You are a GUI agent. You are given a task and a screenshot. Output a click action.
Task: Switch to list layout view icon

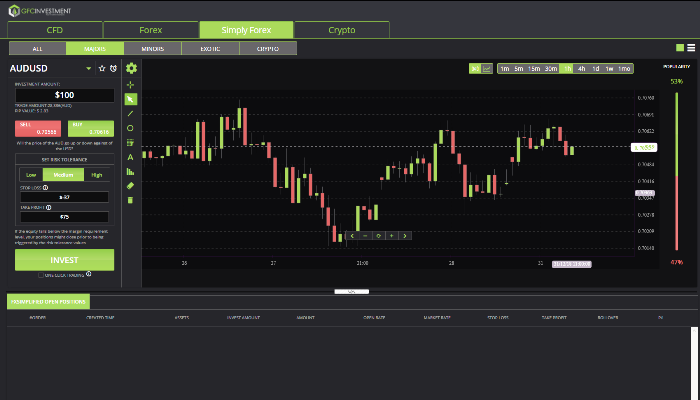(x=691, y=48)
